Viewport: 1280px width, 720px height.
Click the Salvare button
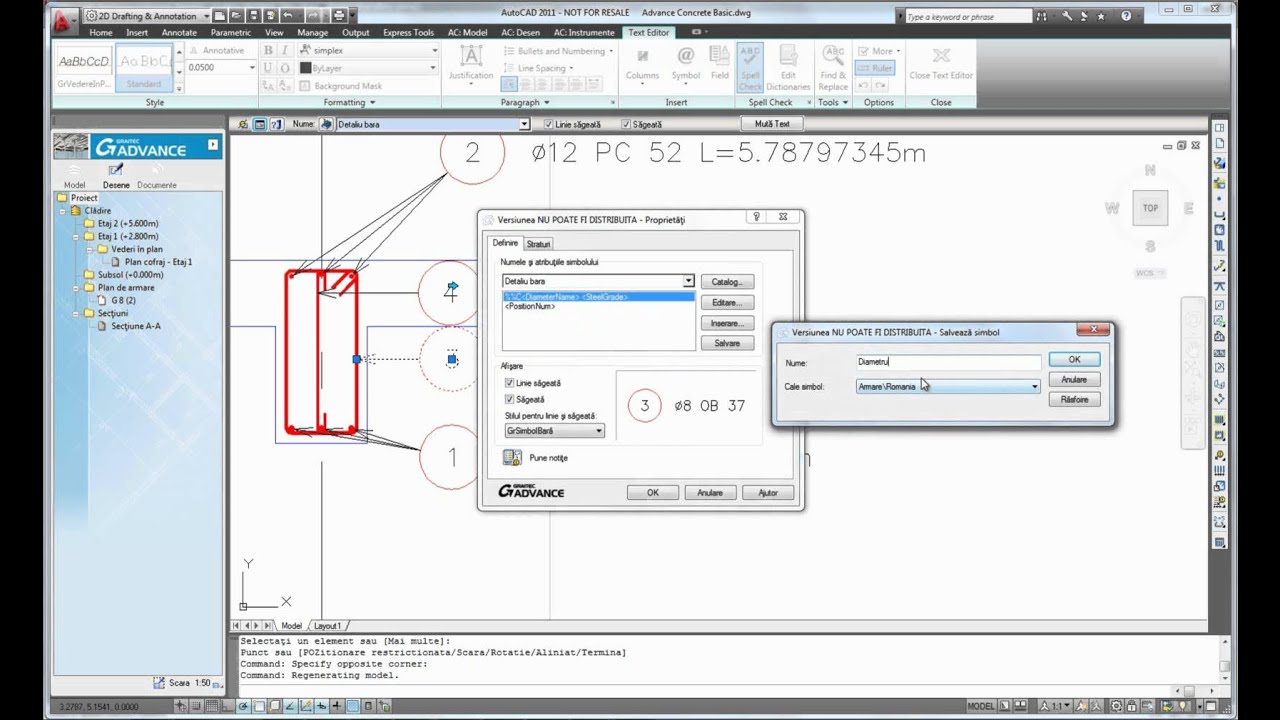click(727, 343)
